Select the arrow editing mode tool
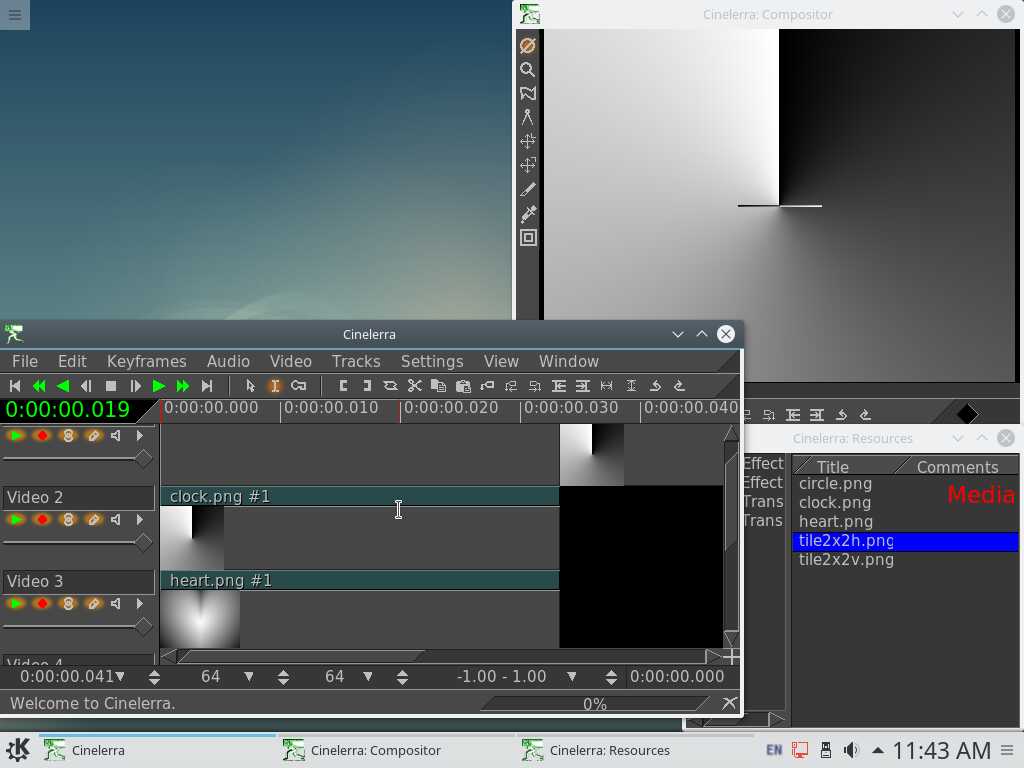The width and height of the screenshot is (1024, 768). (250, 386)
